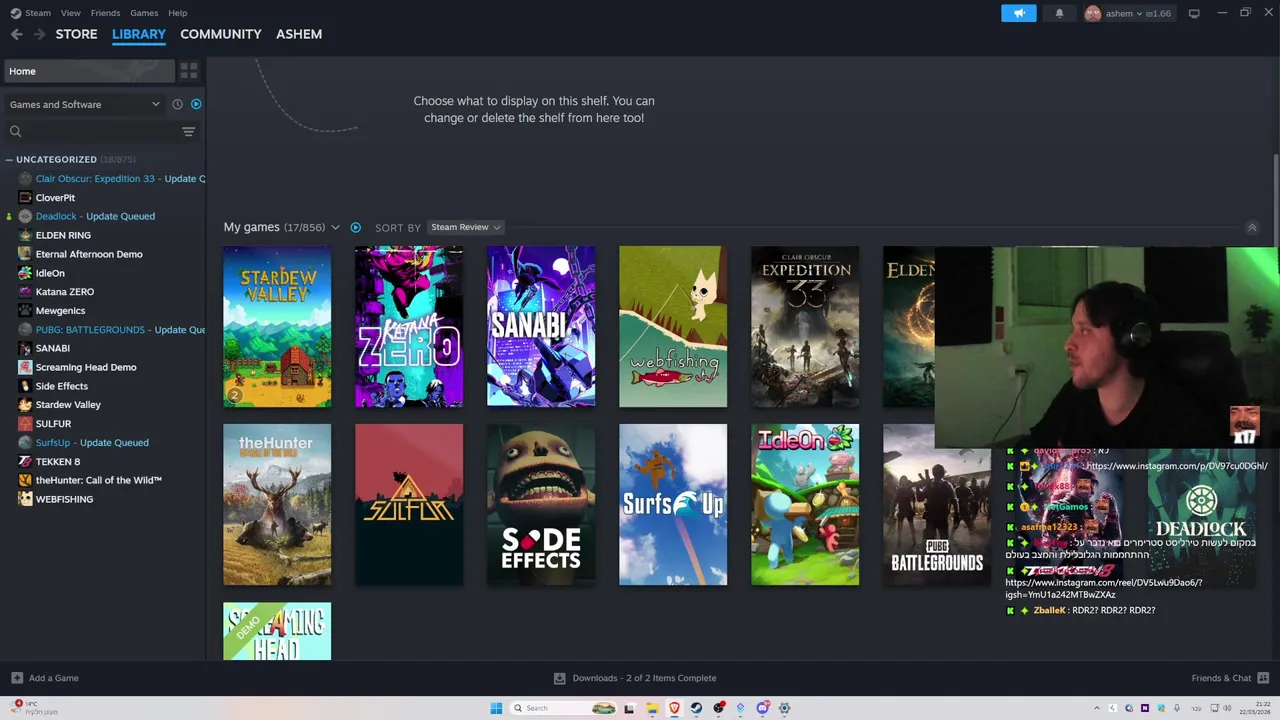Click the SULFUR list icon

[x=25, y=423]
